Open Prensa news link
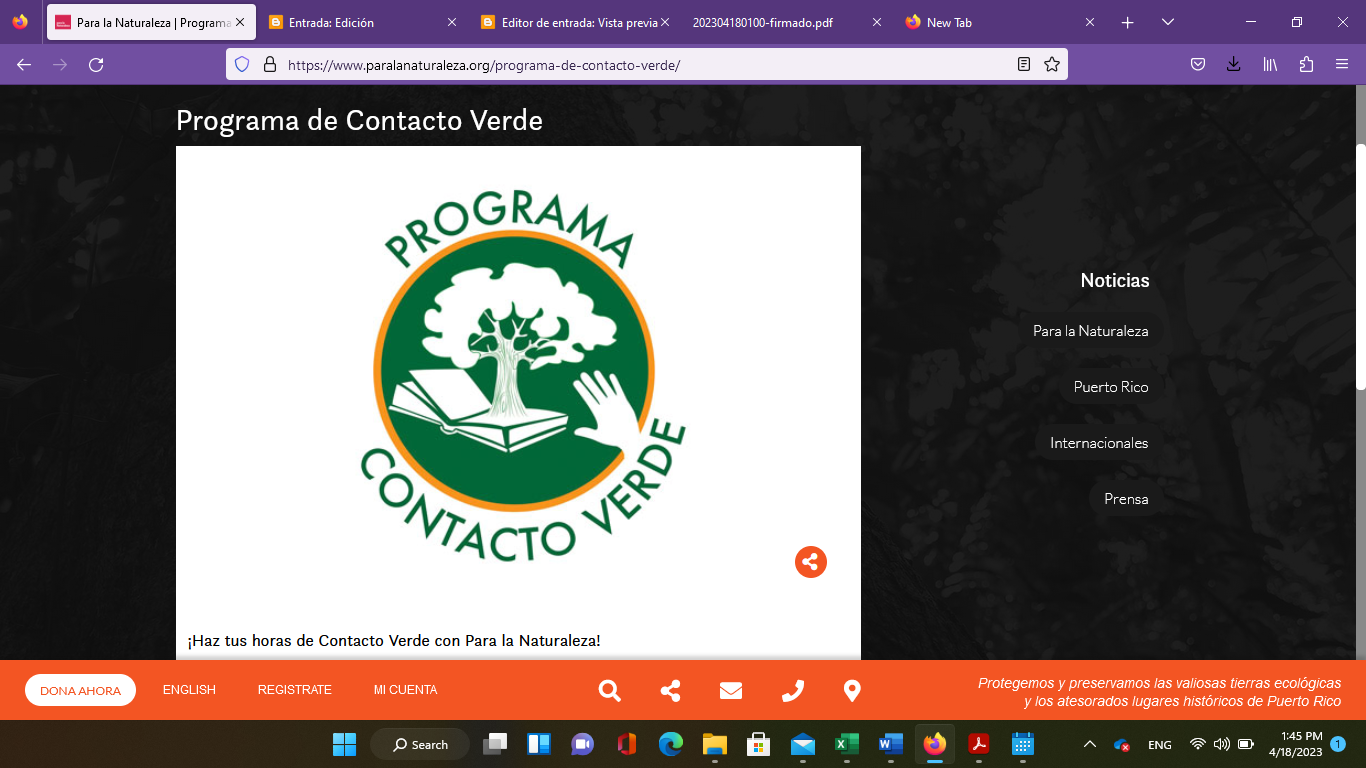The width and height of the screenshot is (1366, 768). pyautogui.click(x=1126, y=499)
